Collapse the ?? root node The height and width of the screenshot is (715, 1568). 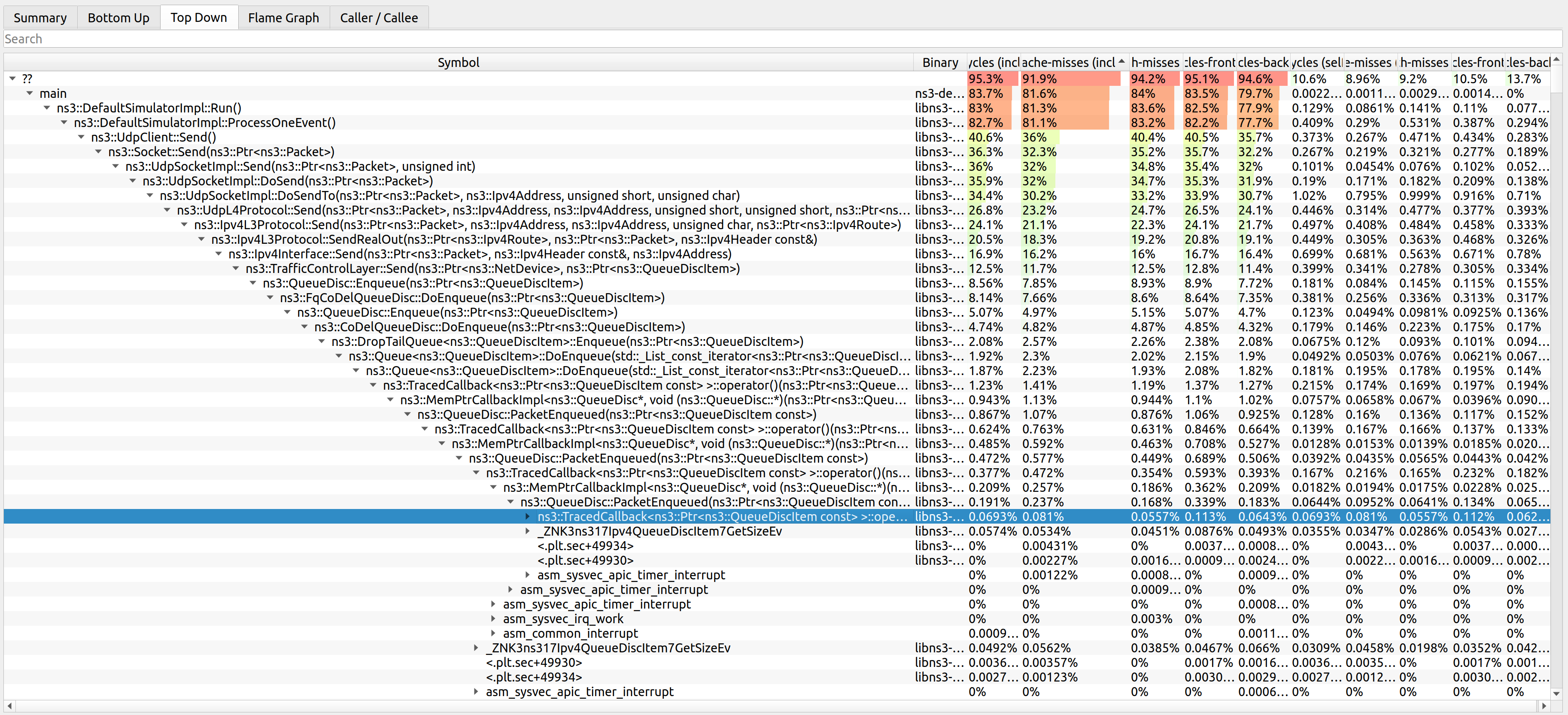click(12, 79)
